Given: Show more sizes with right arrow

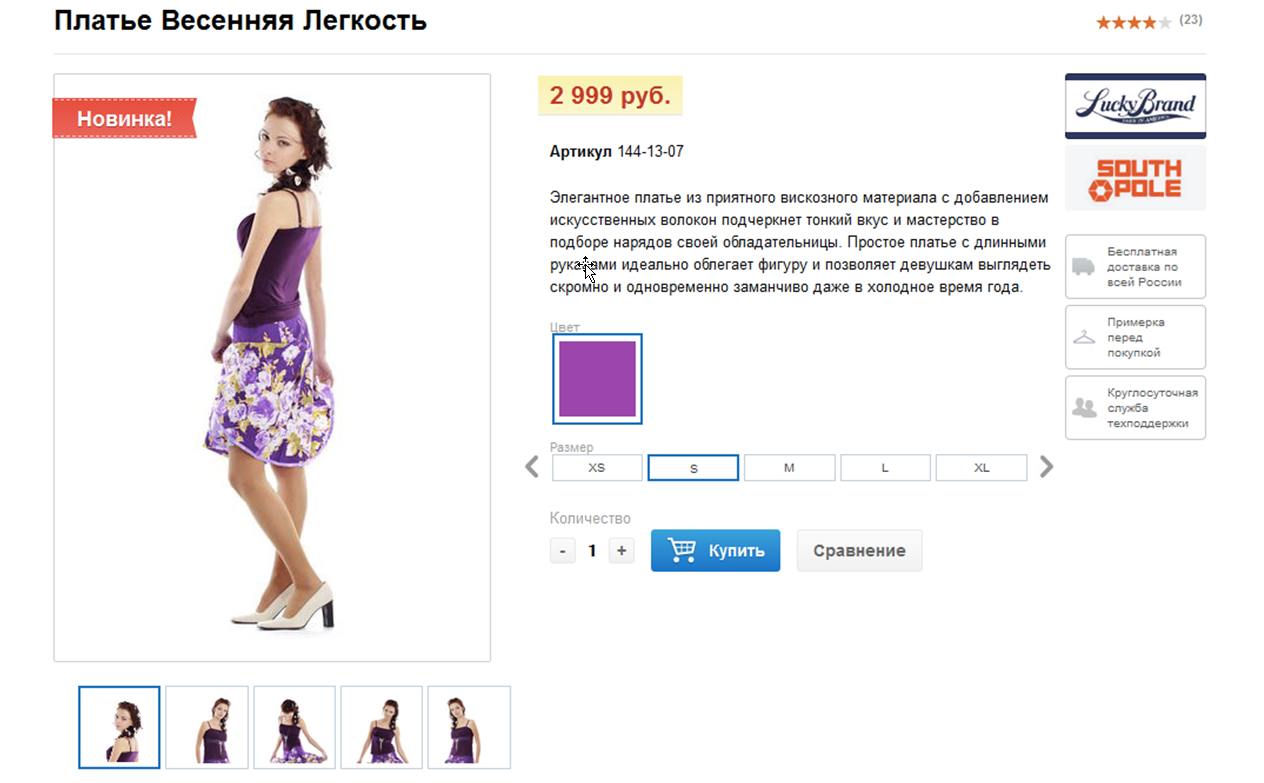Looking at the screenshot, I should [x=1046, y=467].
